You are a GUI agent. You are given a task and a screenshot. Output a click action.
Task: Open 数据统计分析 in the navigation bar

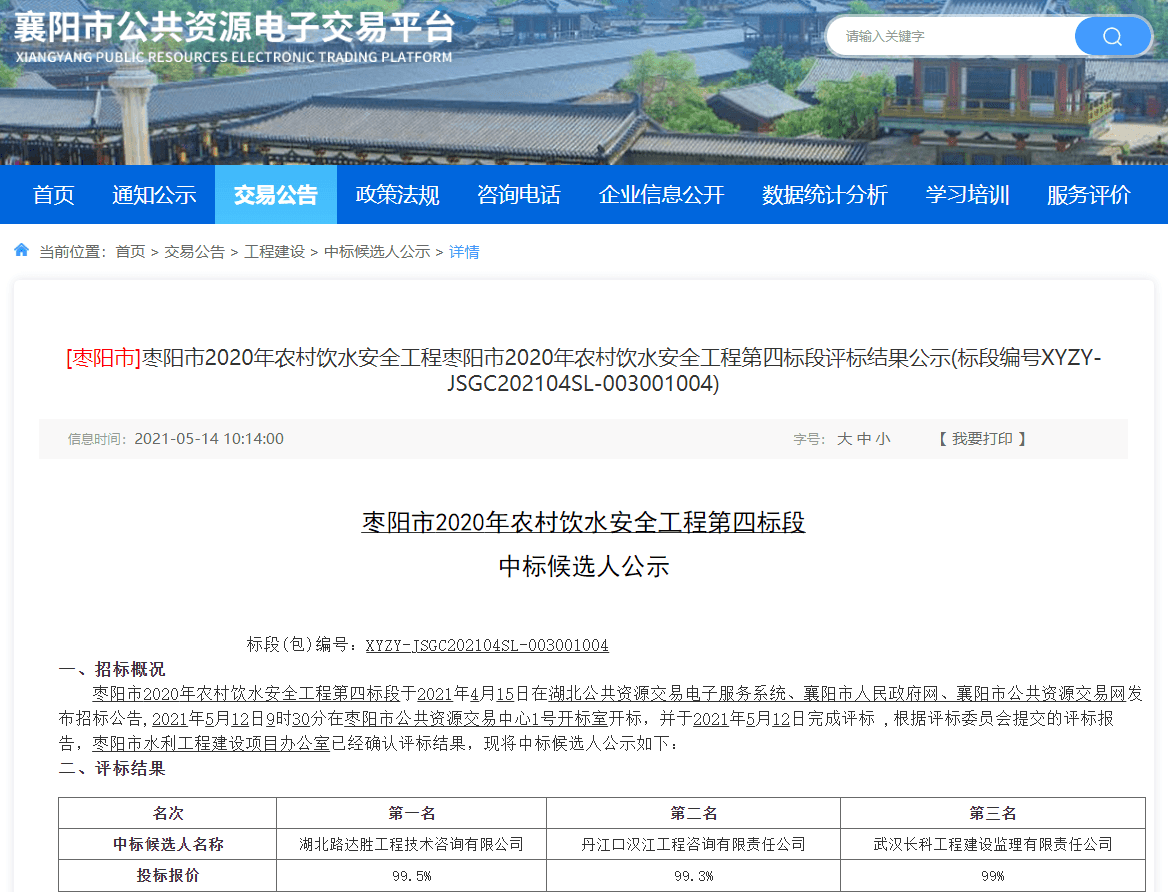(x=824, y=195)
